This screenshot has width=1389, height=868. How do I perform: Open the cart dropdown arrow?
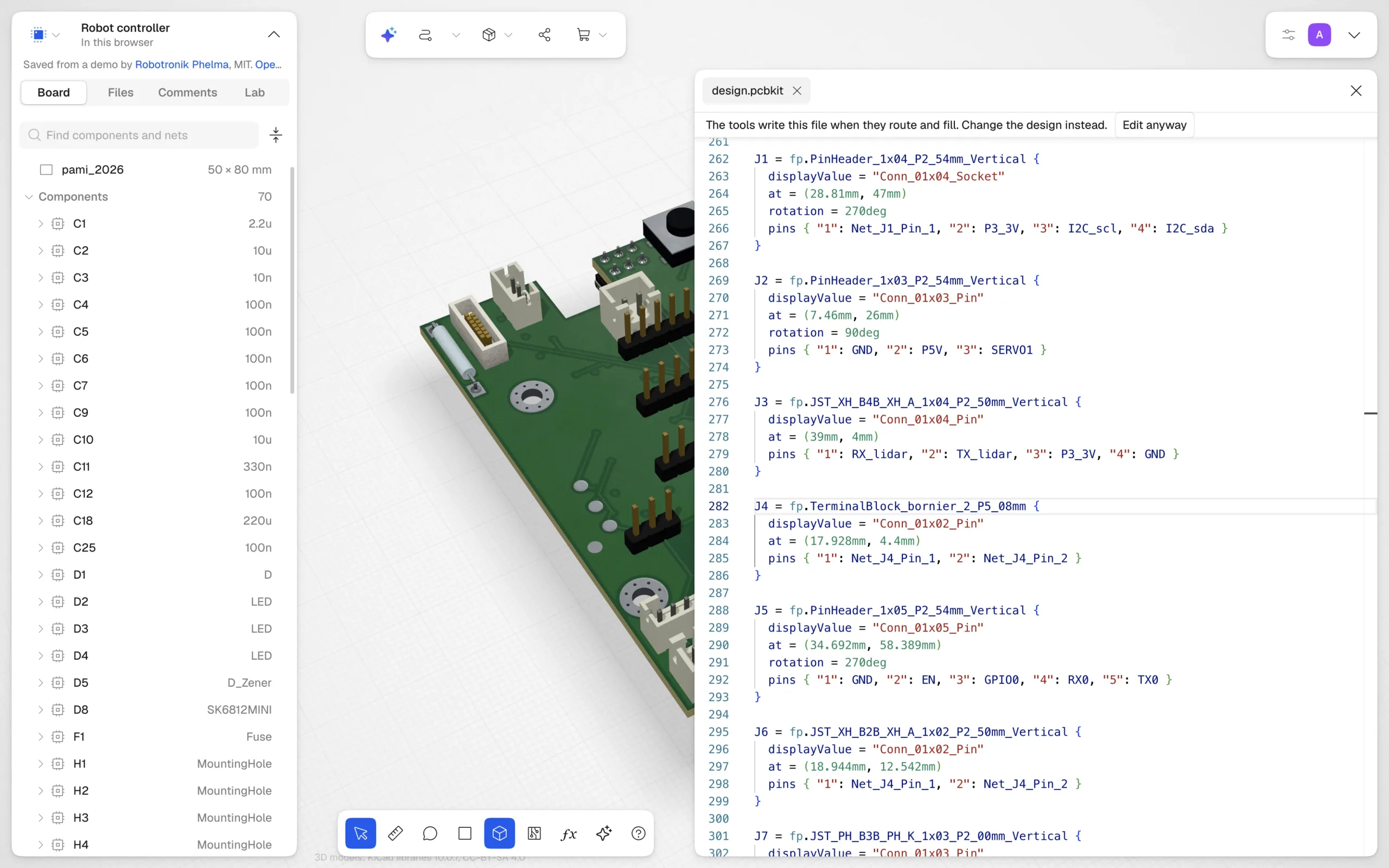603,35
